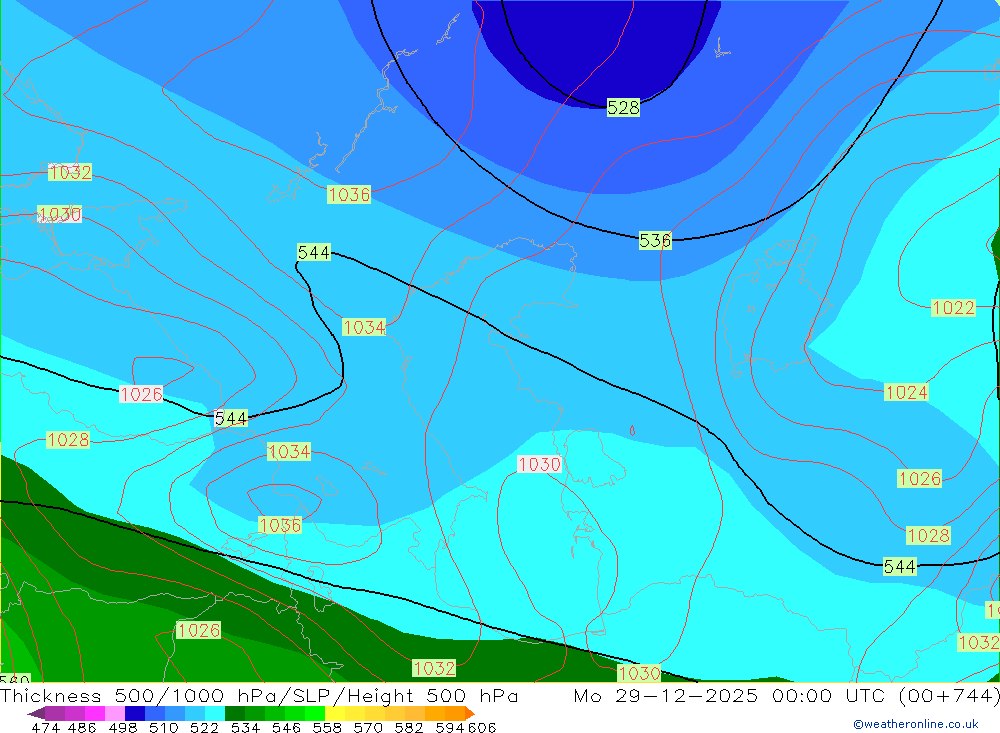Click the legend value 510
Screen dimensions: 1000x733
tap(164, 727)
